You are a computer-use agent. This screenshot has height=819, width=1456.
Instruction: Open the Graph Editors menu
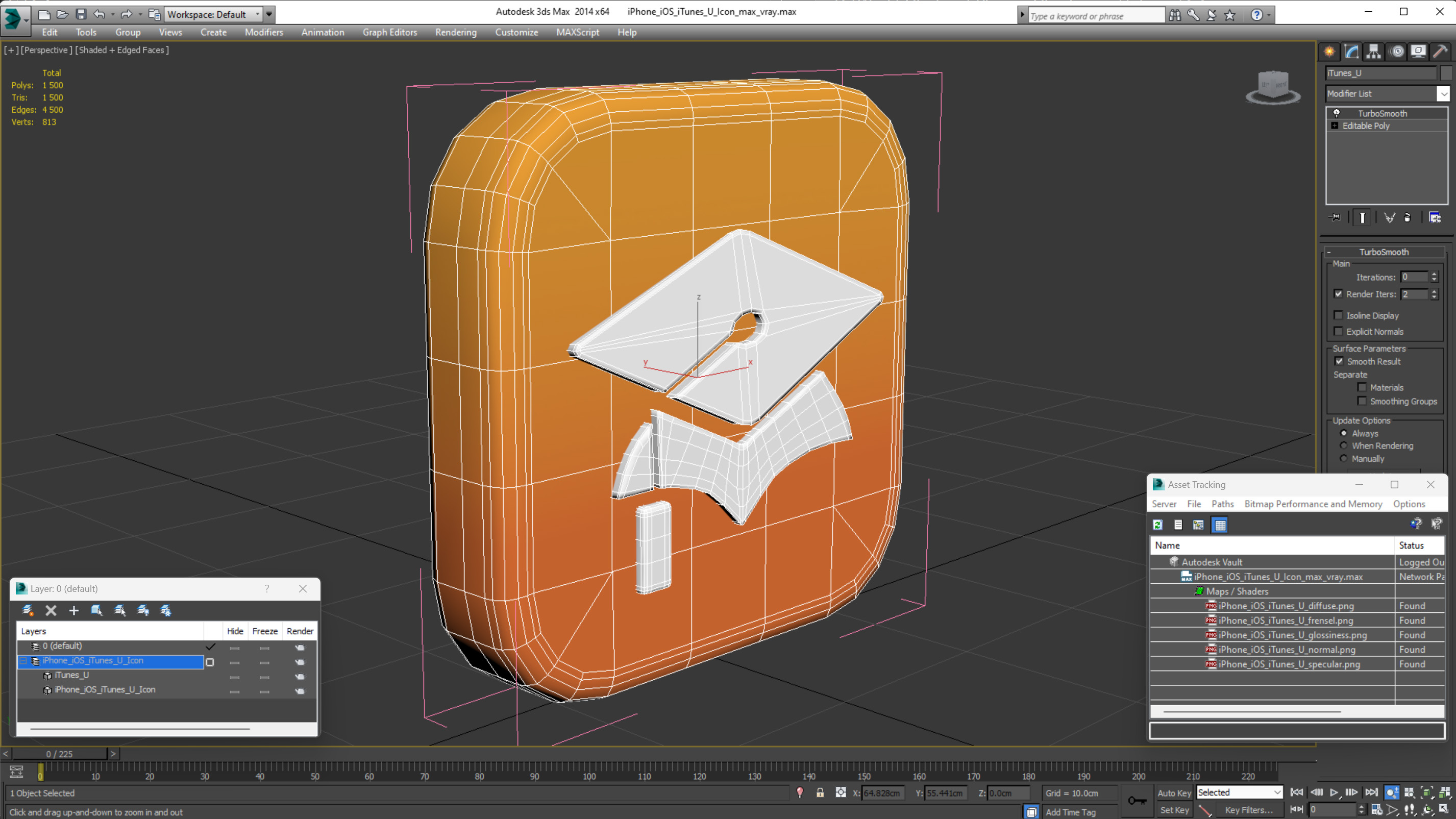point(390,32)
